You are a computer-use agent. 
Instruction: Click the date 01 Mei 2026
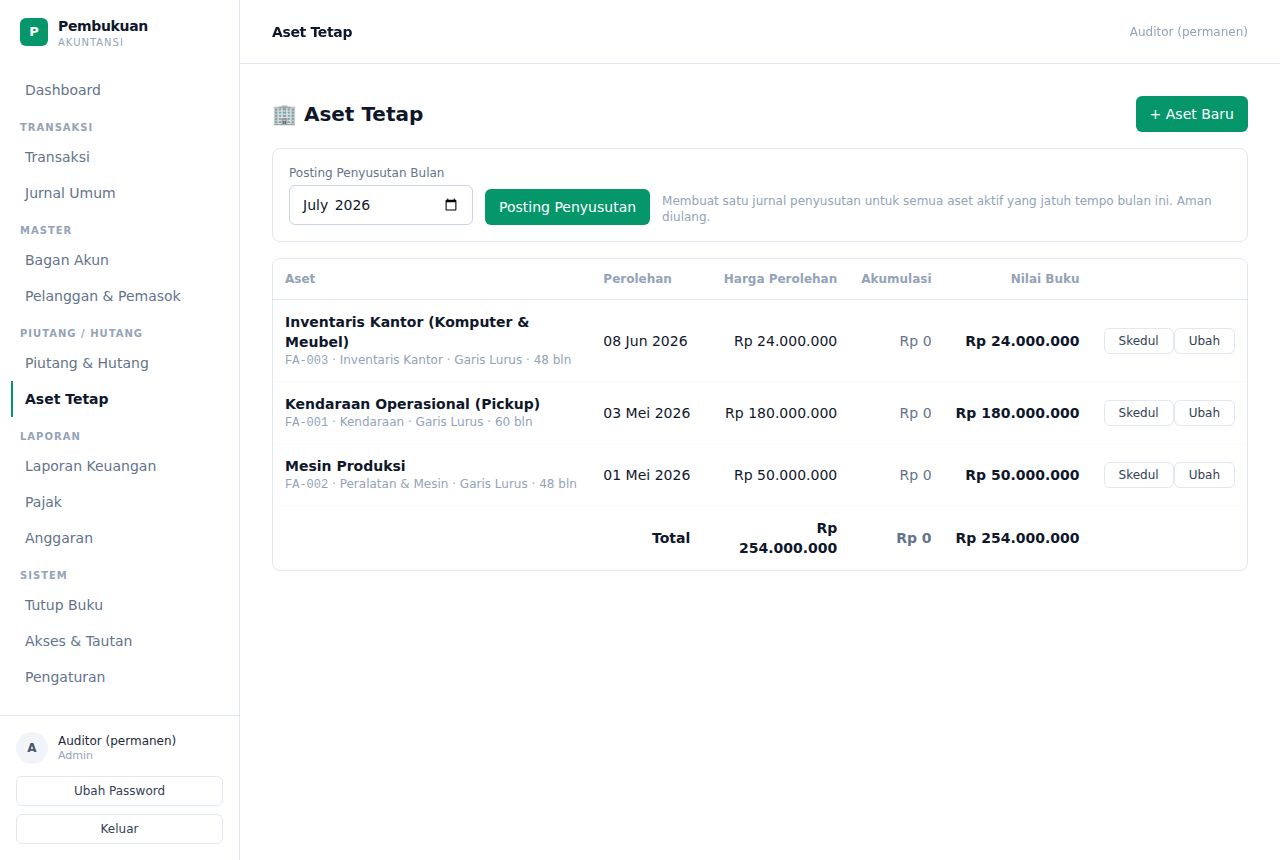pos(646,475)
